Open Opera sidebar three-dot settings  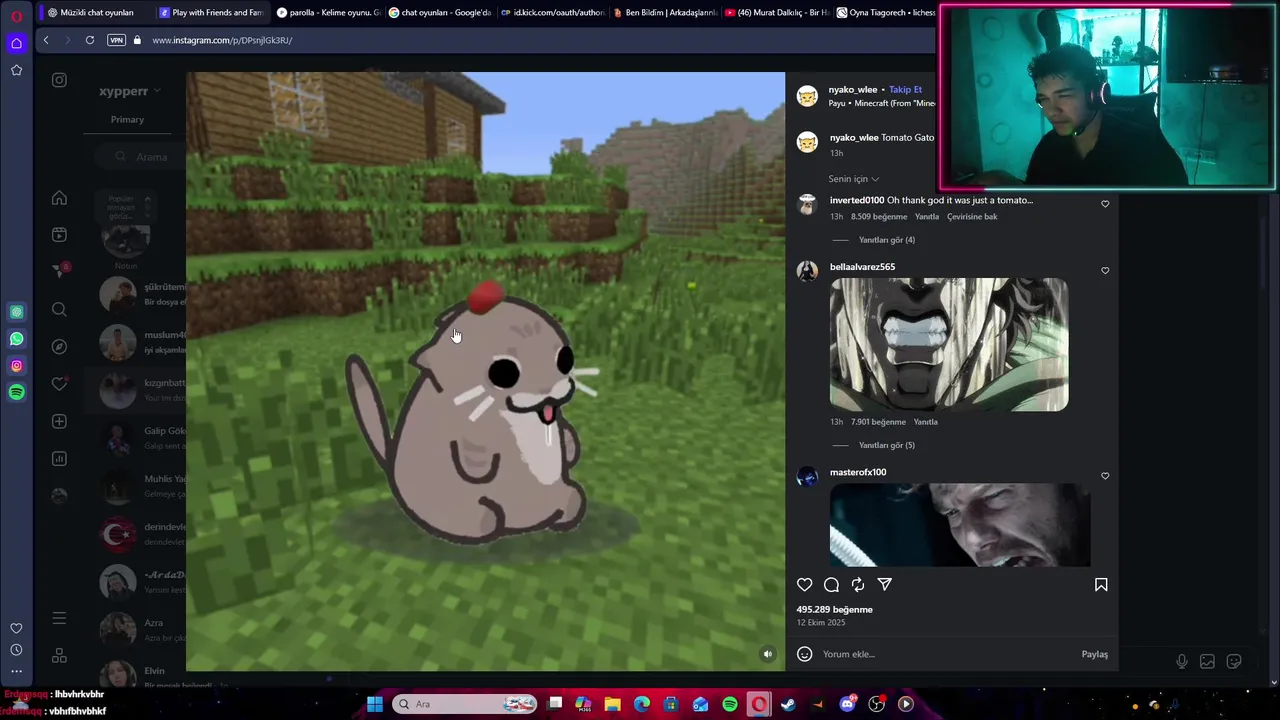point(16,671)
